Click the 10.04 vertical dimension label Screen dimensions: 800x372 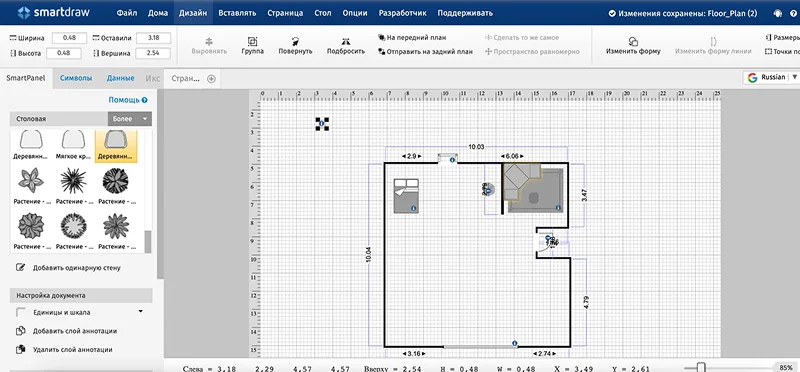369,254
